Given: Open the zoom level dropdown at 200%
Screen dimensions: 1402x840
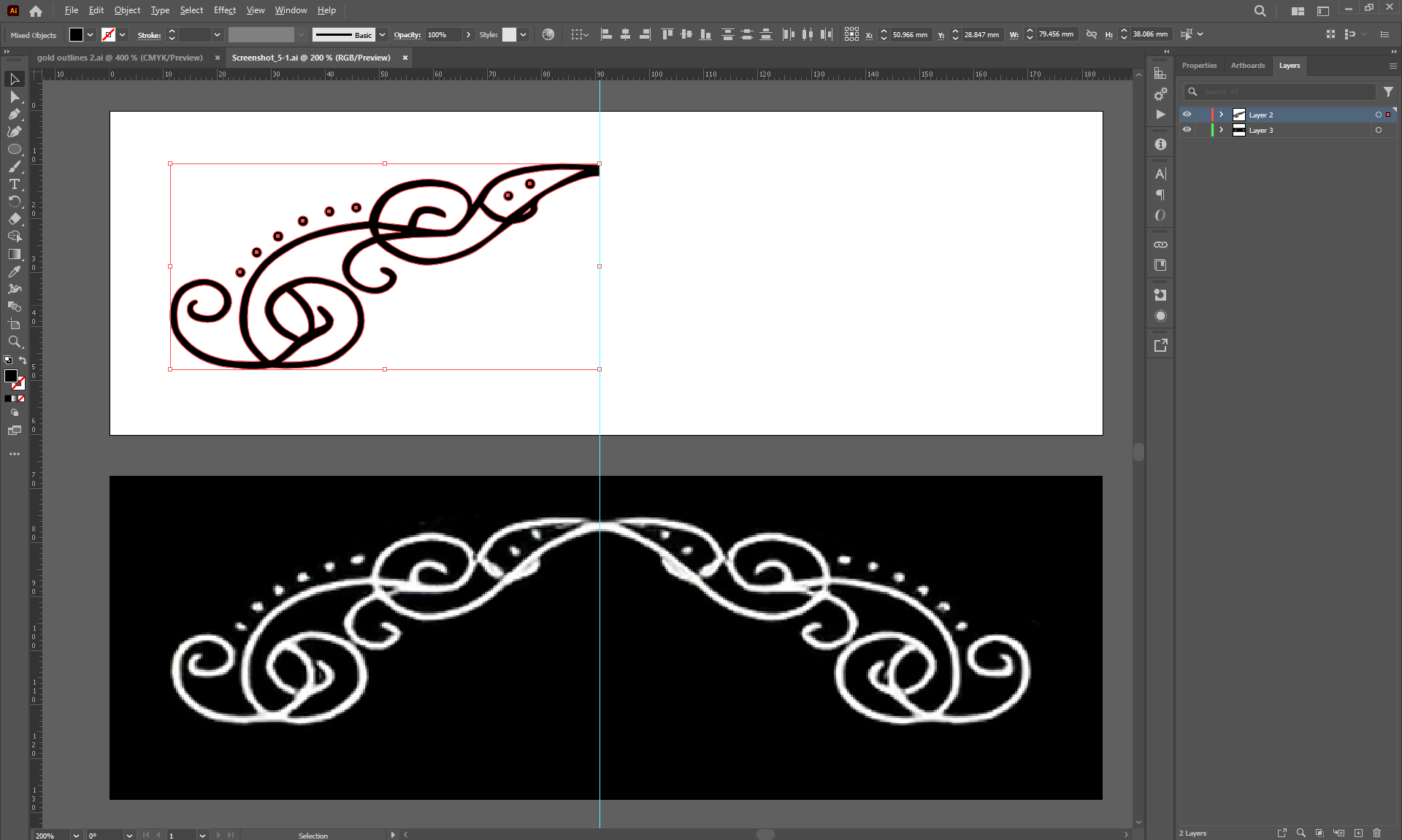Looking at the screenshot, I should [x=76, y=835].
